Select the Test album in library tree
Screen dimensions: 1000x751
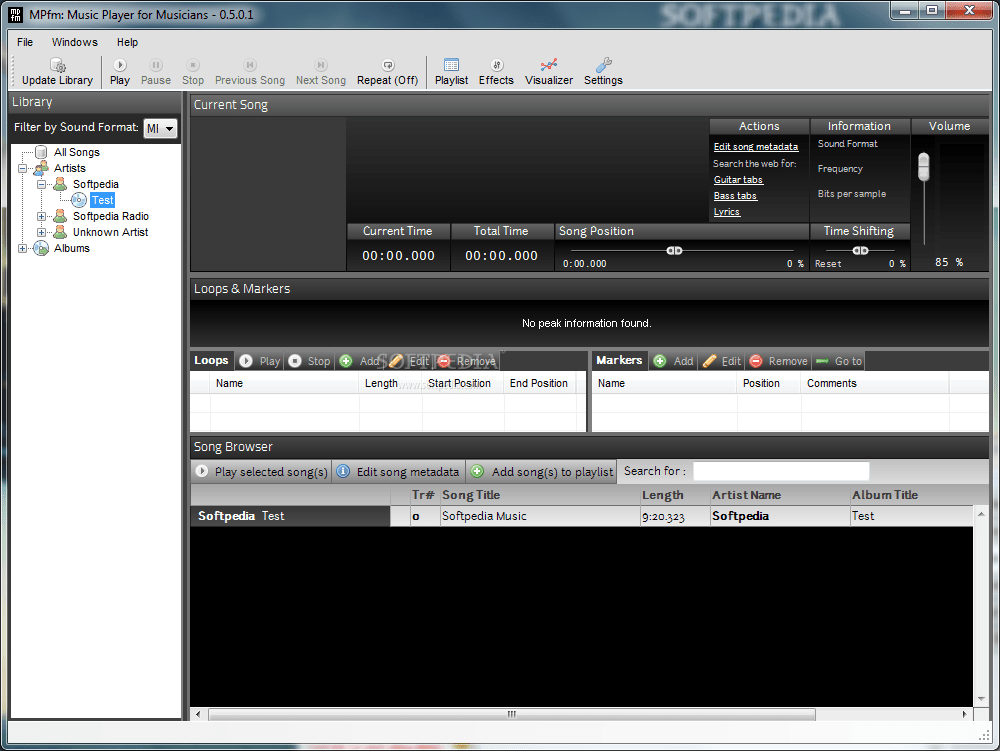pos(102,200)
